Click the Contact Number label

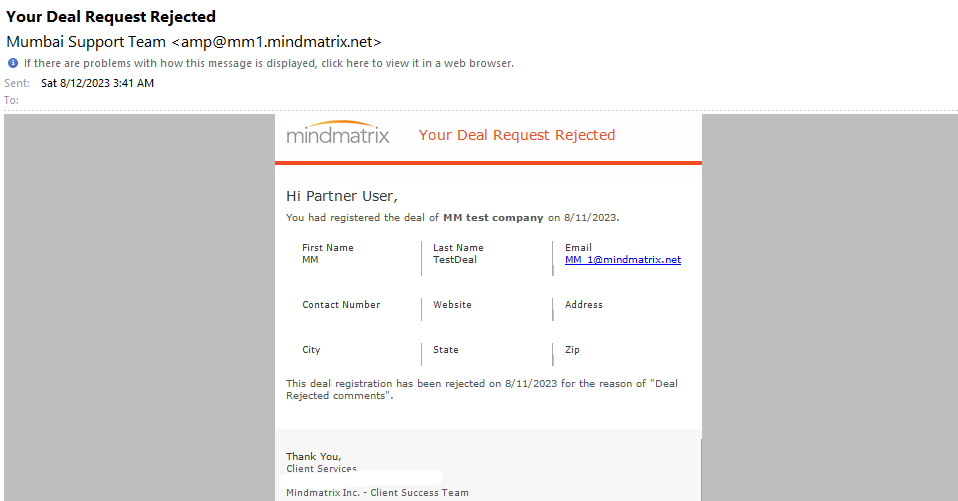[341, 304]
